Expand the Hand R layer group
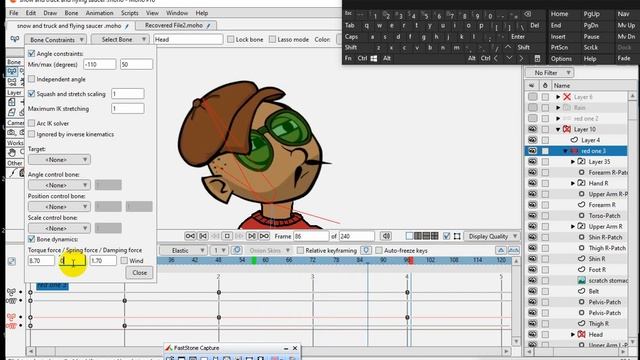This screenshot has width=640, height=360. (573, 183)
